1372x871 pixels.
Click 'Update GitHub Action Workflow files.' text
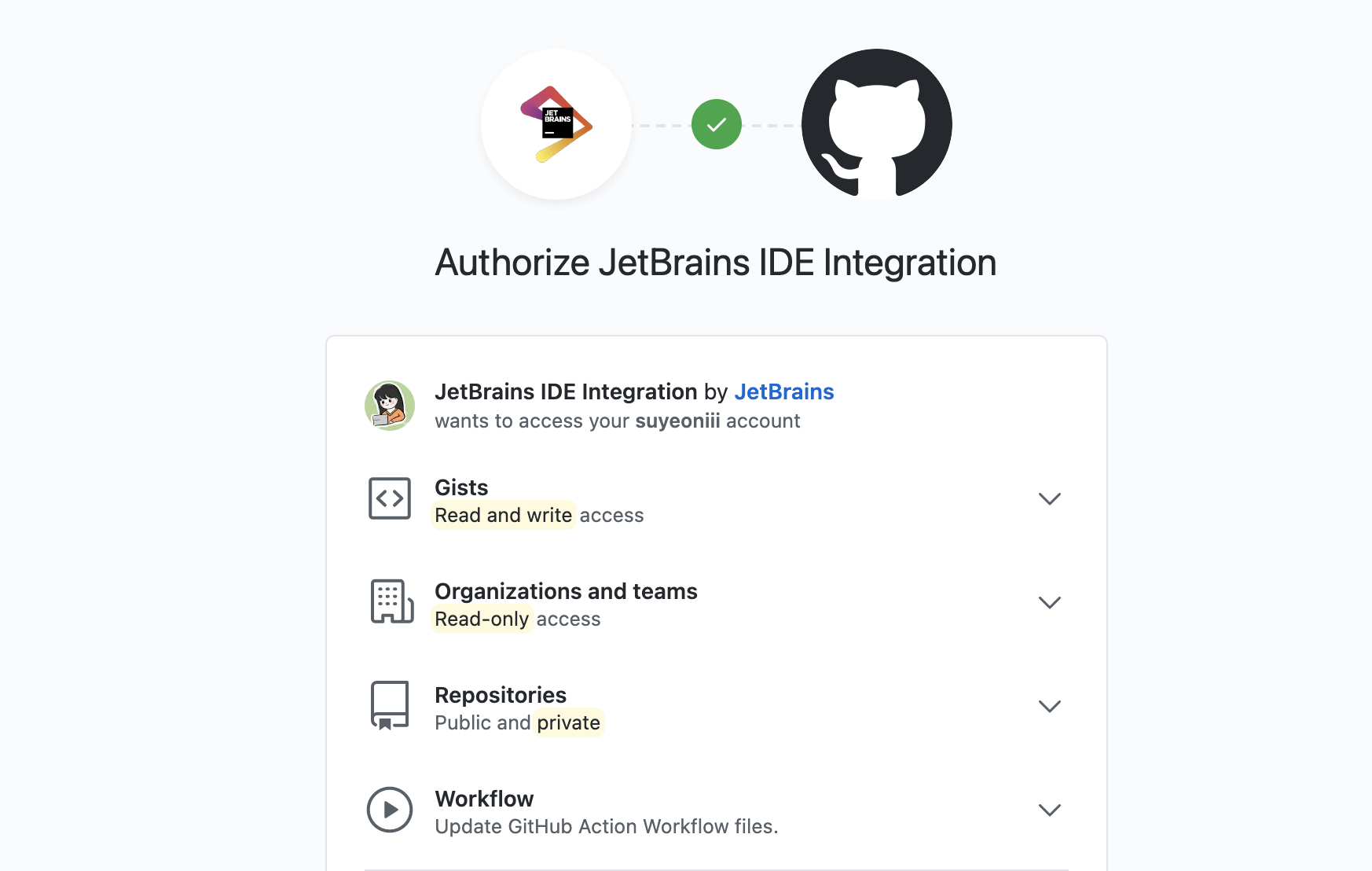(607, 826)
